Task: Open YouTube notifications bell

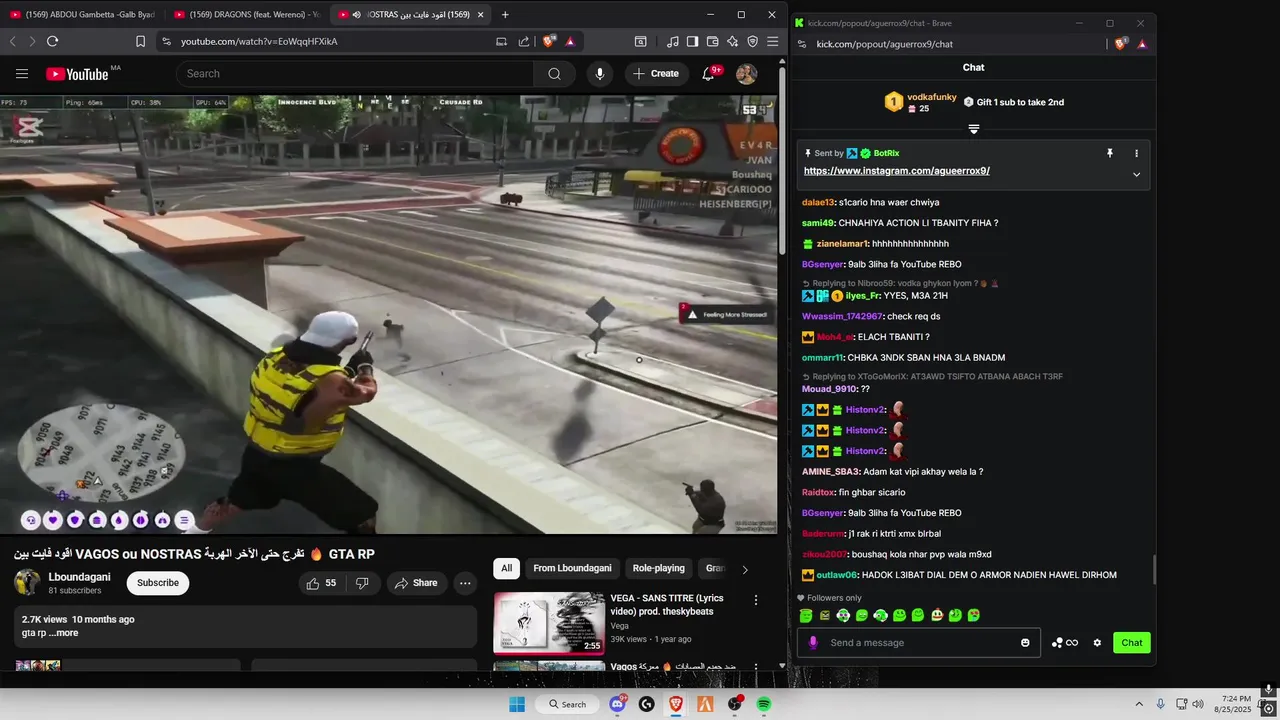Action: pos(709,74)
